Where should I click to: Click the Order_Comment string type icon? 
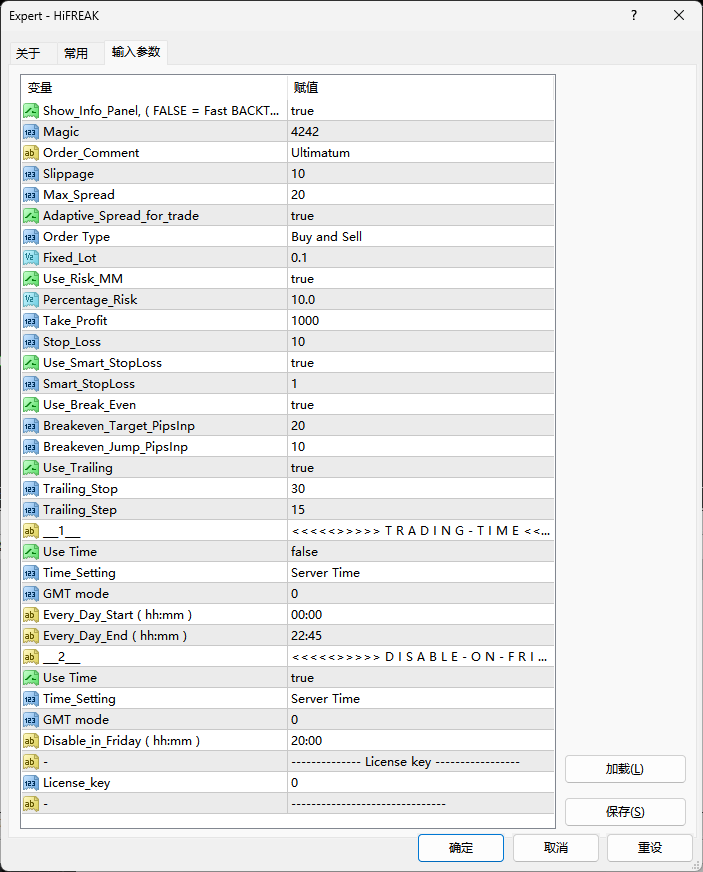point(31,153)
